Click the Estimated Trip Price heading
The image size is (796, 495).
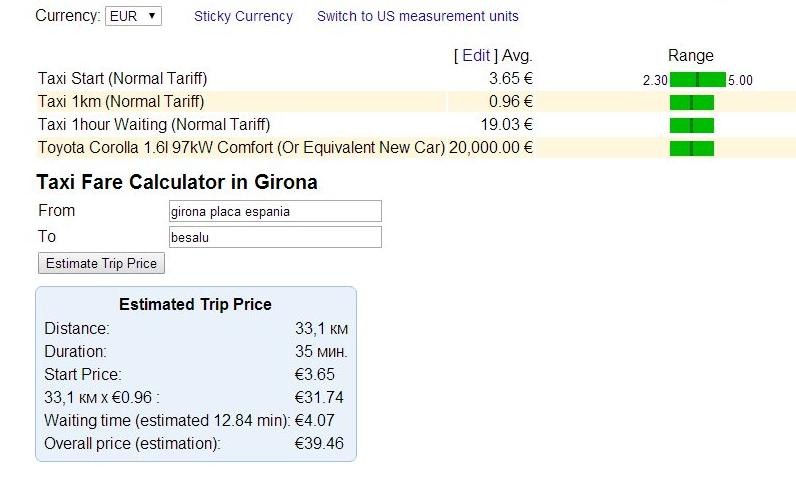[195, 304]
